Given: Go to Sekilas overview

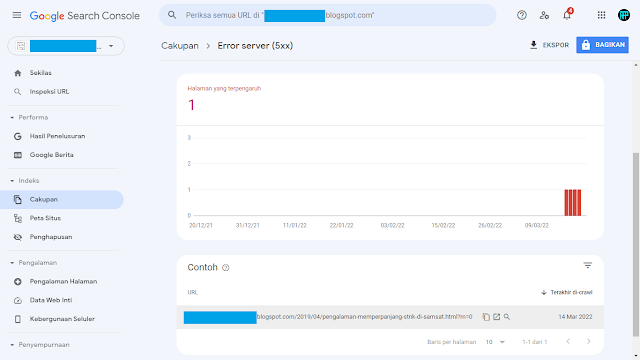Looking at the screenshot, I should coord(40,73).
